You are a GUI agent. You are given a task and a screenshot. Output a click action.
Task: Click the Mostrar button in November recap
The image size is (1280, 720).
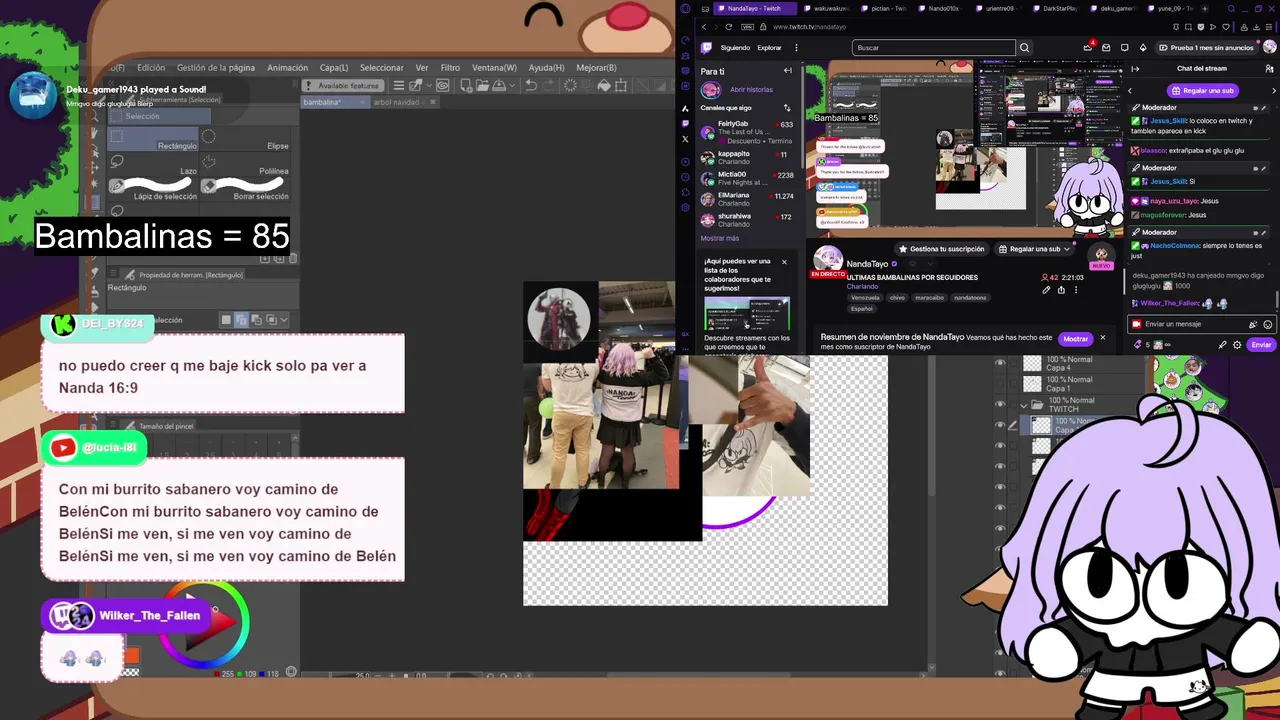(x=1075, y=339)
